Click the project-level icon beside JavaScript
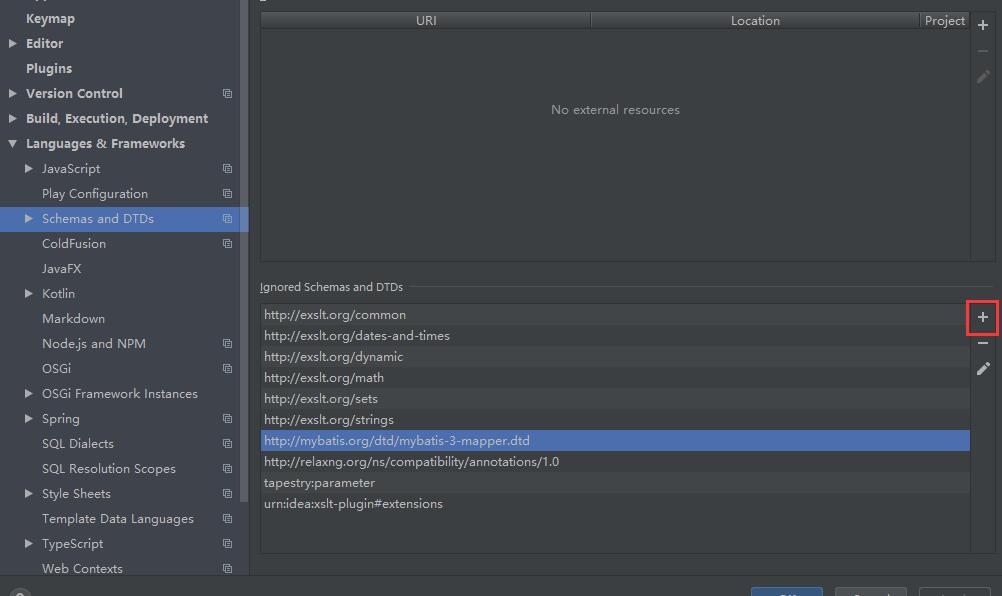The width and height of the screenshot is (1002, 596). click(x=227, y=169)
